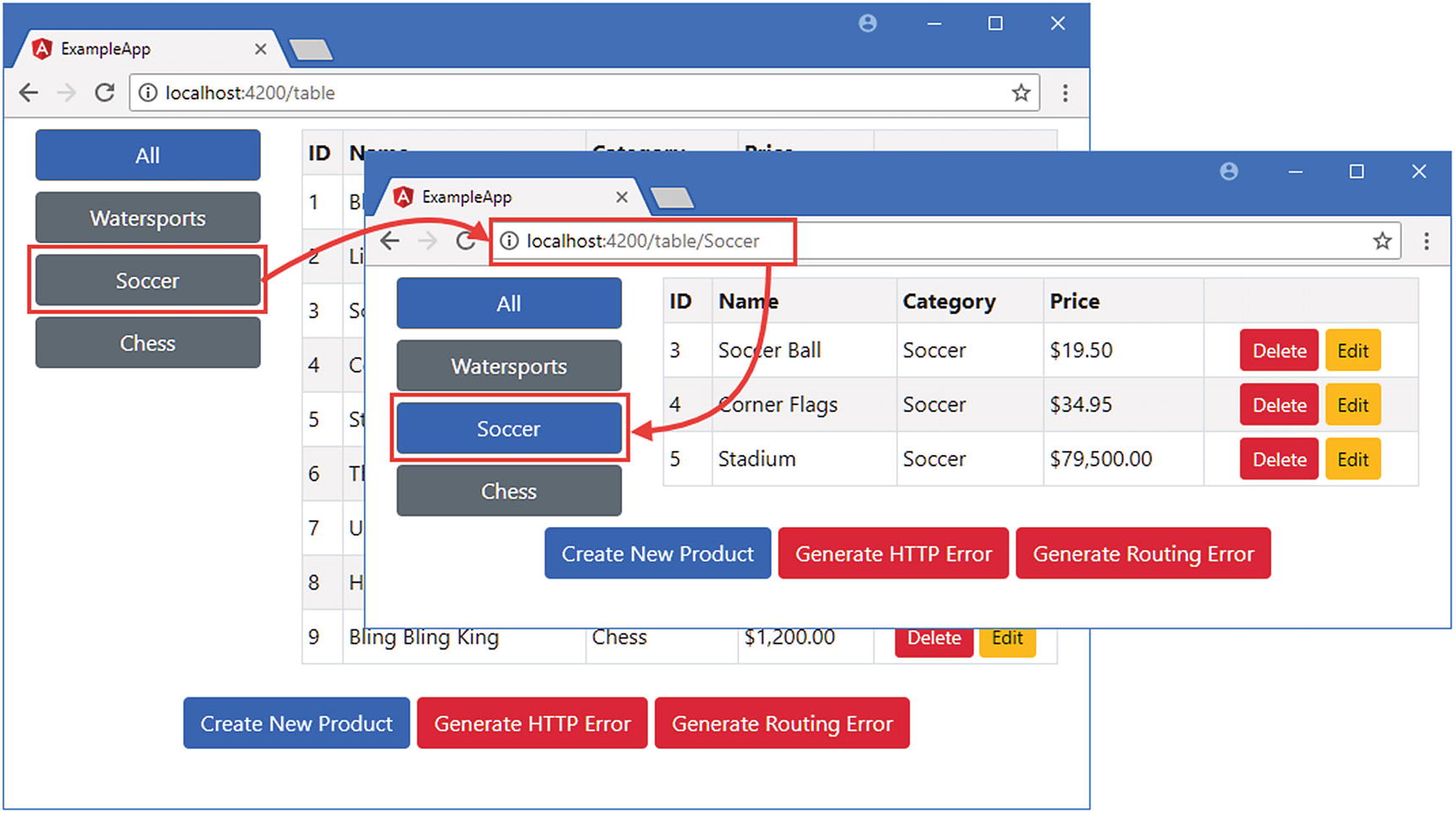Open the front browser's three-dot menu
The width and height of the screenshot is (1456, 814).
(x=1426, y=241)
